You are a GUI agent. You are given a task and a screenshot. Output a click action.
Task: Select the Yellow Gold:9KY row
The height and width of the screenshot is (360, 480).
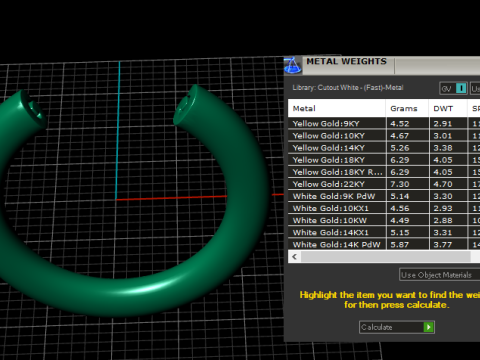(x=384, y=124)
